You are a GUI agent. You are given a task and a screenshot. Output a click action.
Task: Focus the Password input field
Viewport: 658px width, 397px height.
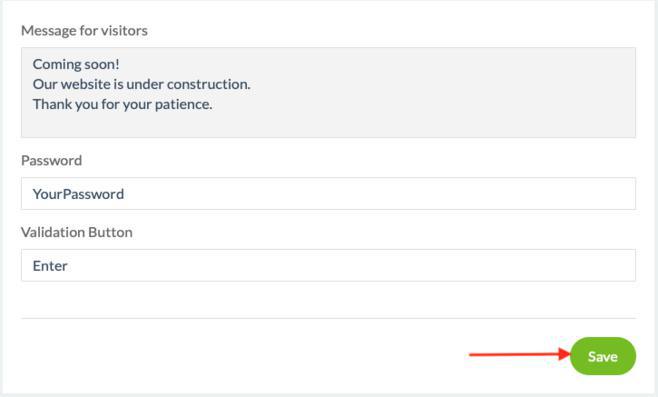point(328,193)
